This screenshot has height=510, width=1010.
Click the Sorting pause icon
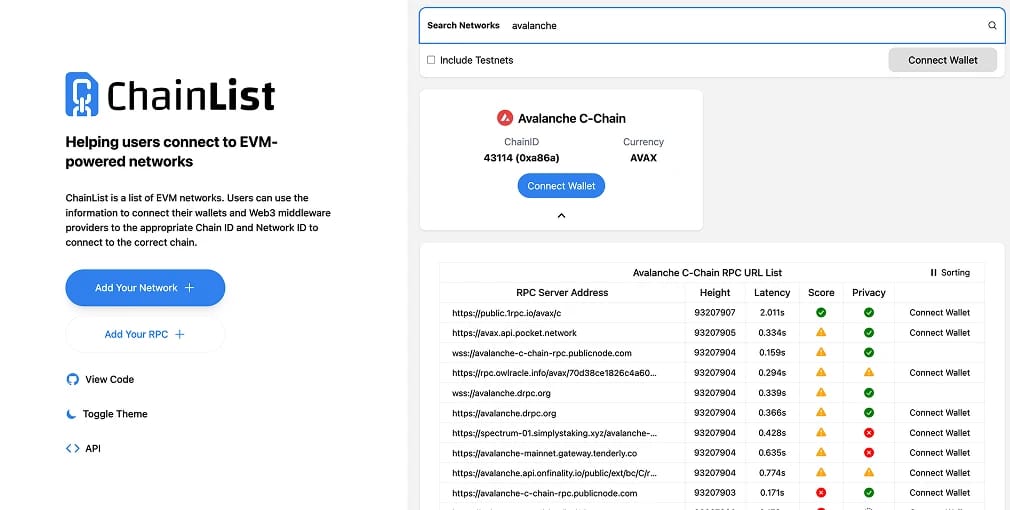(933, 272)
